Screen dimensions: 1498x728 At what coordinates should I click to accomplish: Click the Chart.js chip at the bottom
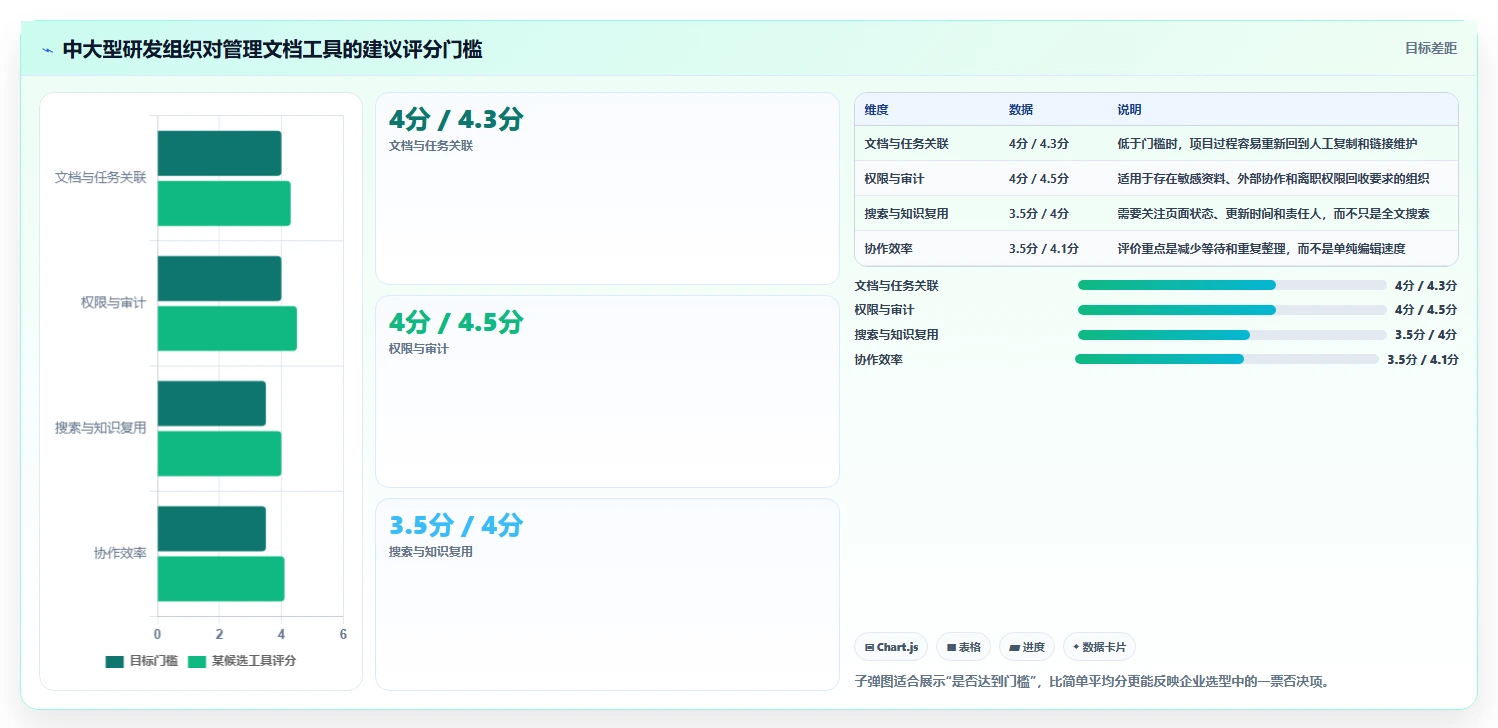pos(891,647)
